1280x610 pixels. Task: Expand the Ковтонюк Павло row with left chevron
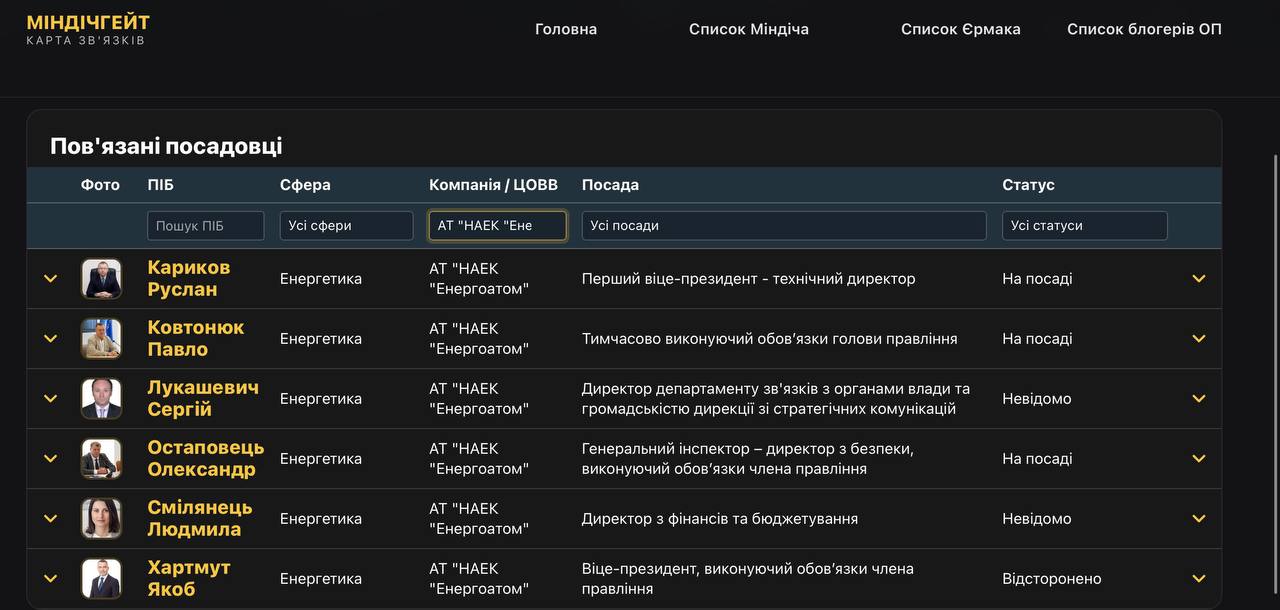[x=51, y=339]
